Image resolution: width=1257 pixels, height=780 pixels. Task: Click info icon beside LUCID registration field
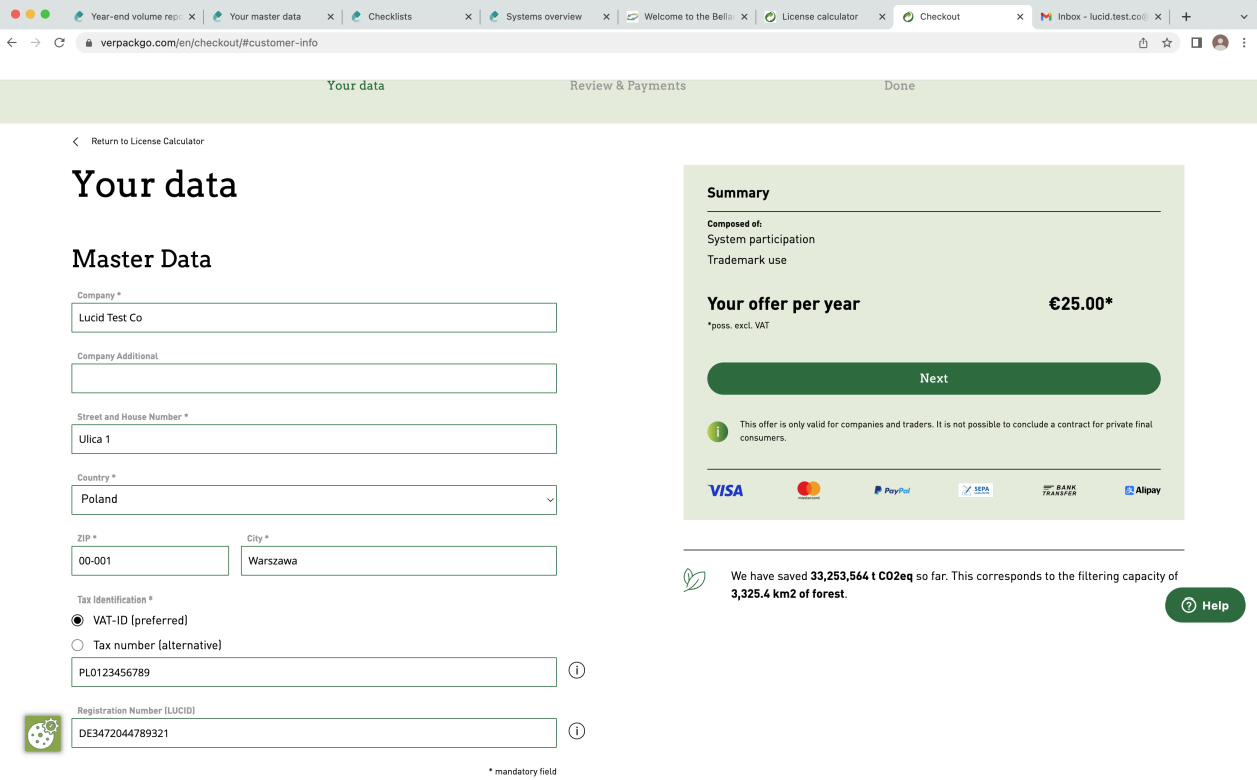pos(576,731)
